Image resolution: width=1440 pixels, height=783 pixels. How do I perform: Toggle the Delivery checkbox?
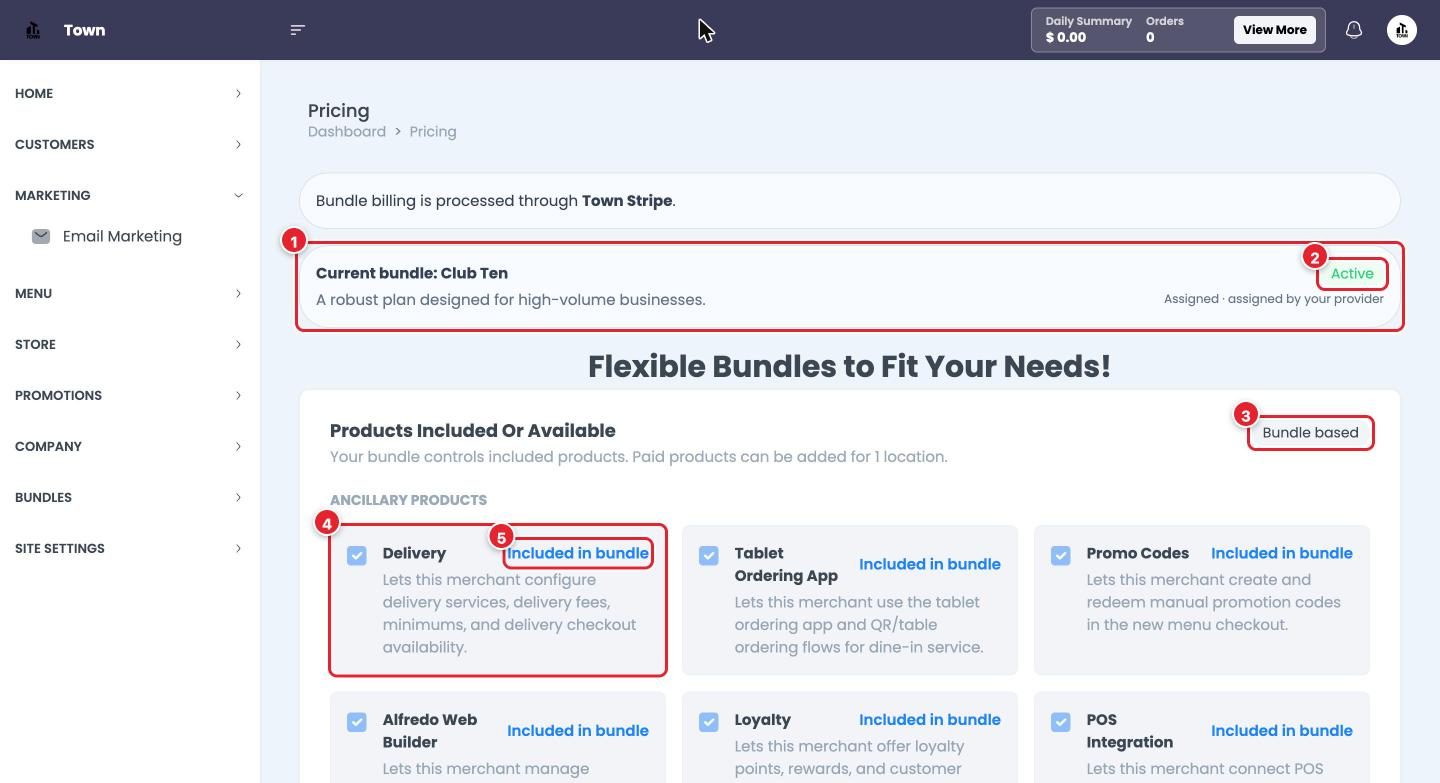357,555
